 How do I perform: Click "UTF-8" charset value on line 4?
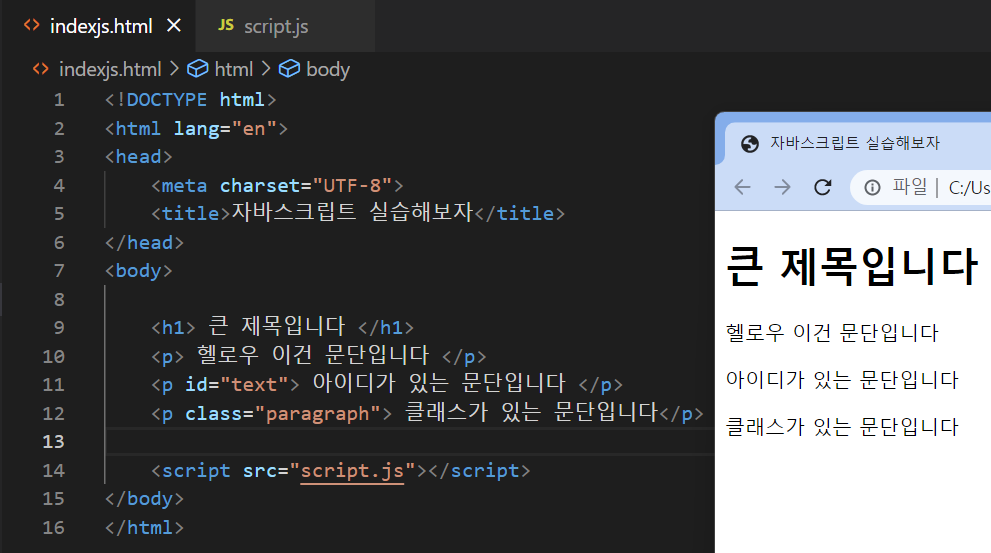coord(352,186)
